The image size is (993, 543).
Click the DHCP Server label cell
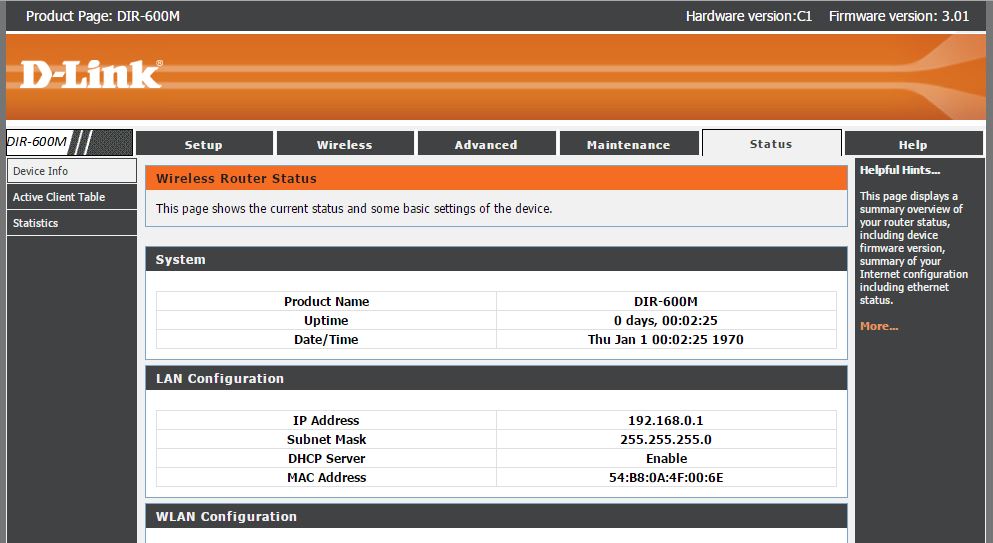(326, 458)
